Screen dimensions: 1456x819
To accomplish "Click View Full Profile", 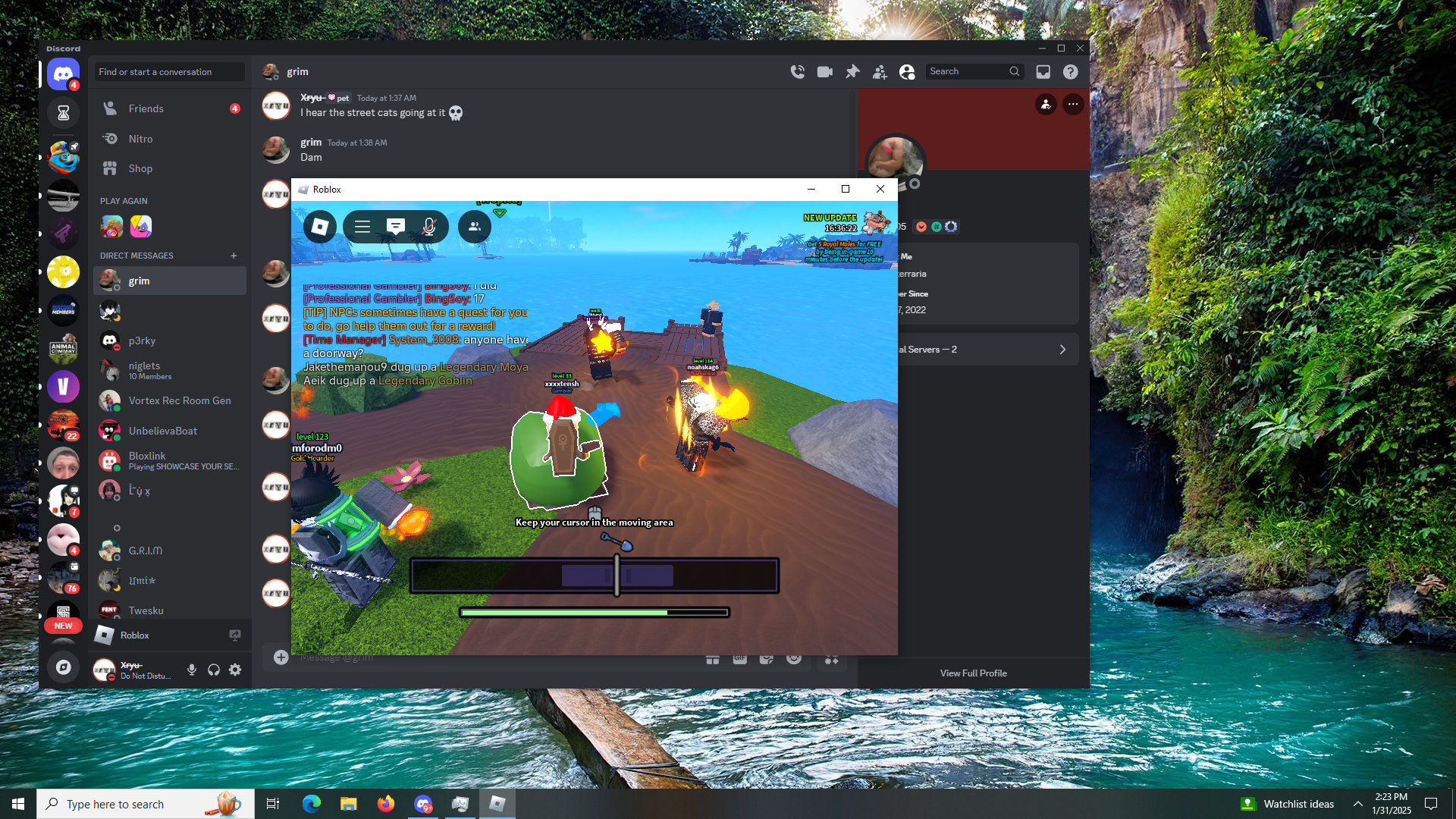I will click(973, 673).
